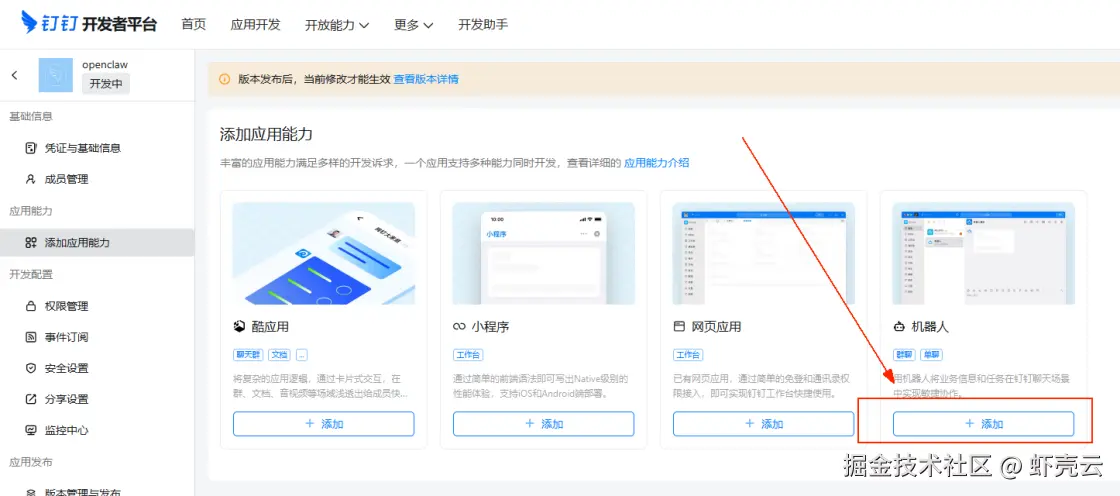The image size is (1120, 496).
Task: Click the 添加应用能力 page heading
Action: pyautogui.click(x=266, y=134)
